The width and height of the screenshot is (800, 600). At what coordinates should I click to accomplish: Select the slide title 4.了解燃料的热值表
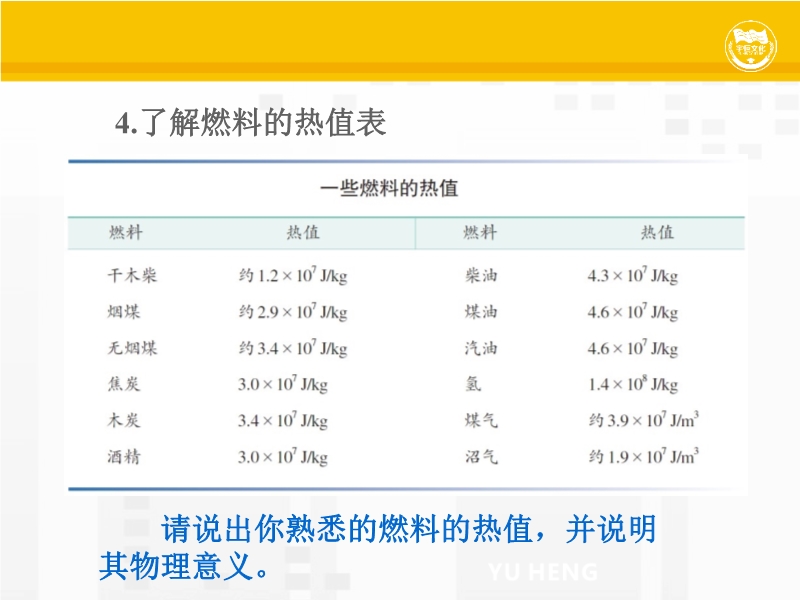[x=250, y=123]
